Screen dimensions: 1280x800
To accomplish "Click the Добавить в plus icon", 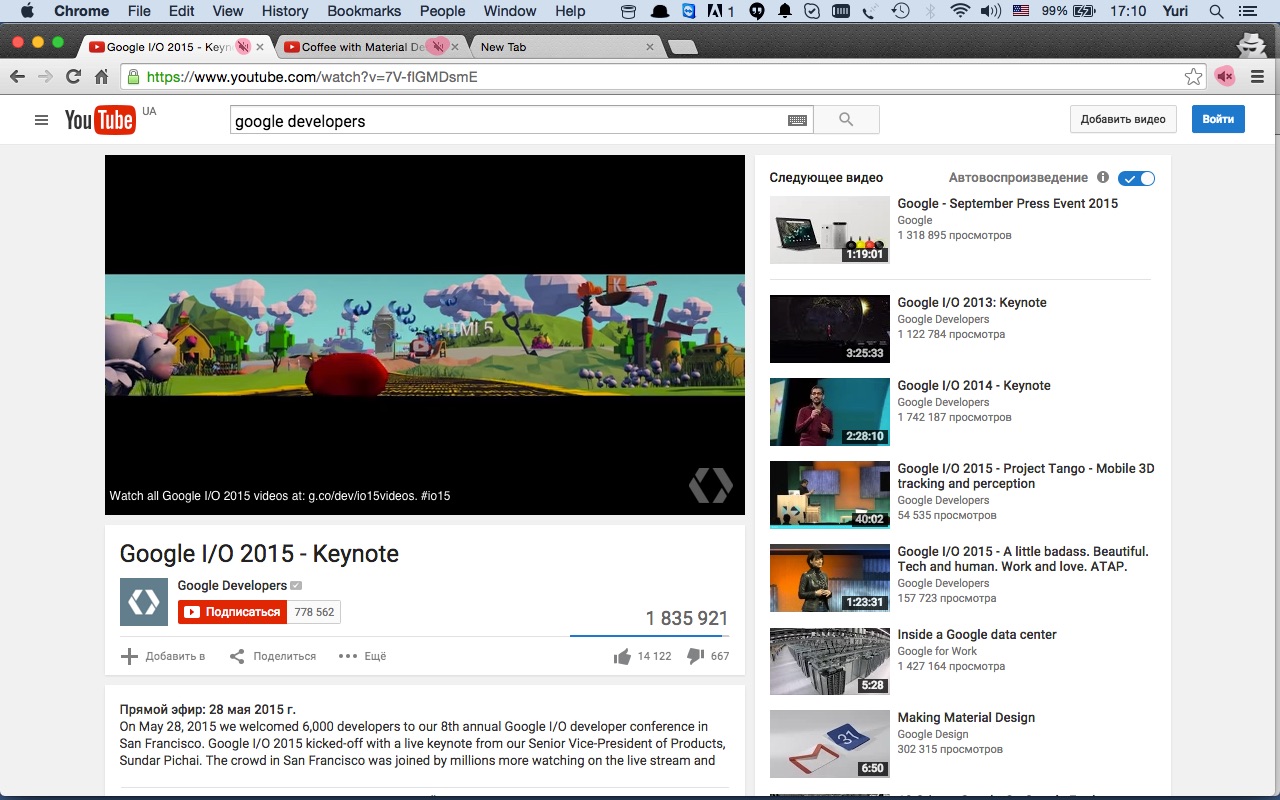I will coord(129,656).
